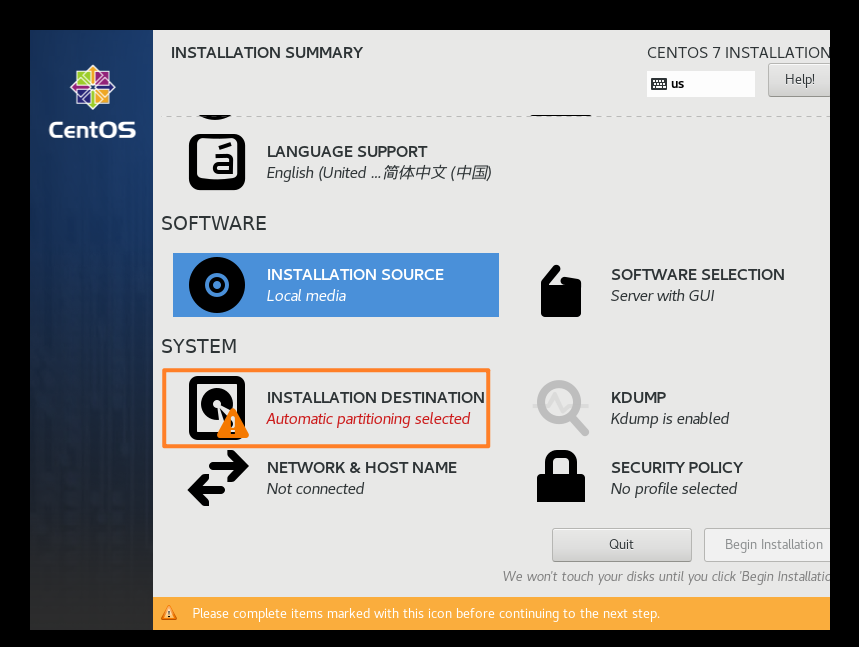Open Language Support icon

click(x=217, y=162)
